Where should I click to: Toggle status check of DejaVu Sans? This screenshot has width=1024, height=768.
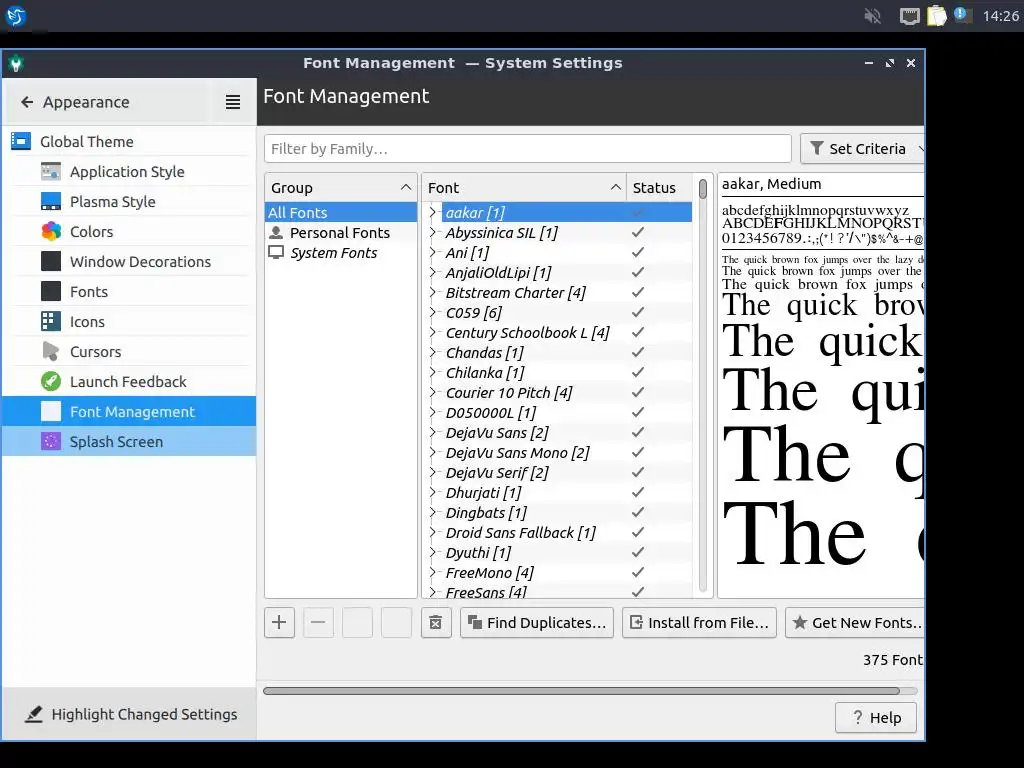[x=638, y=432]
